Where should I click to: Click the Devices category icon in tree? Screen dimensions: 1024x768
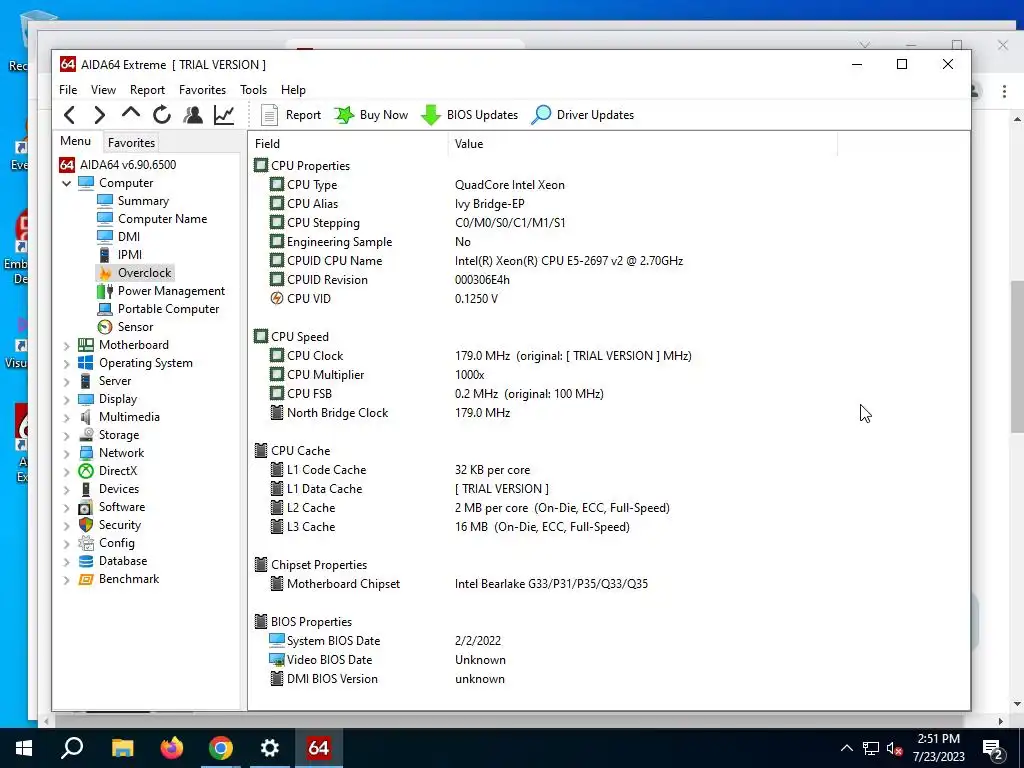[x=86, y=488]
